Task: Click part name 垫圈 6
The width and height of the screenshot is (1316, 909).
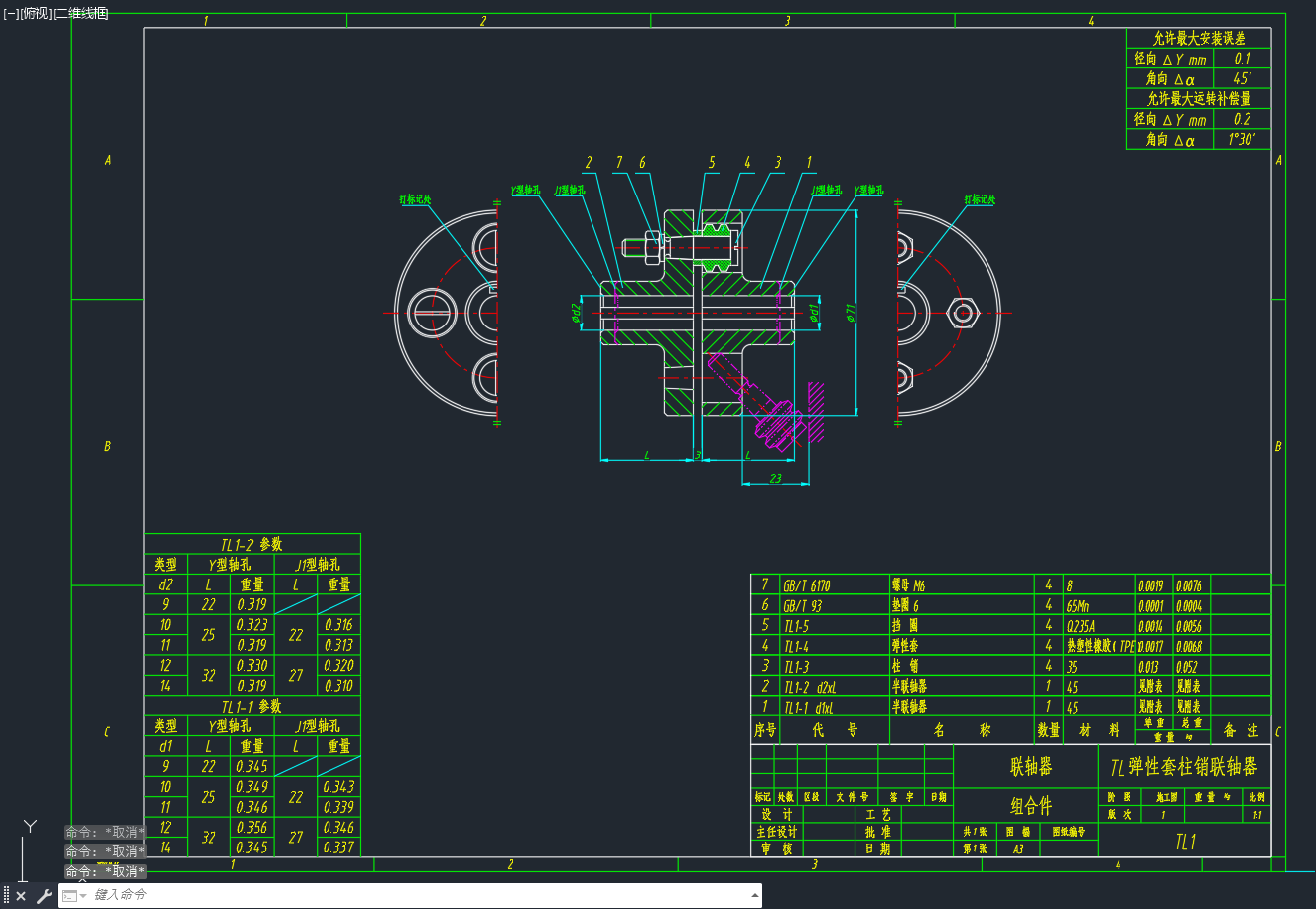Action: 905,605
